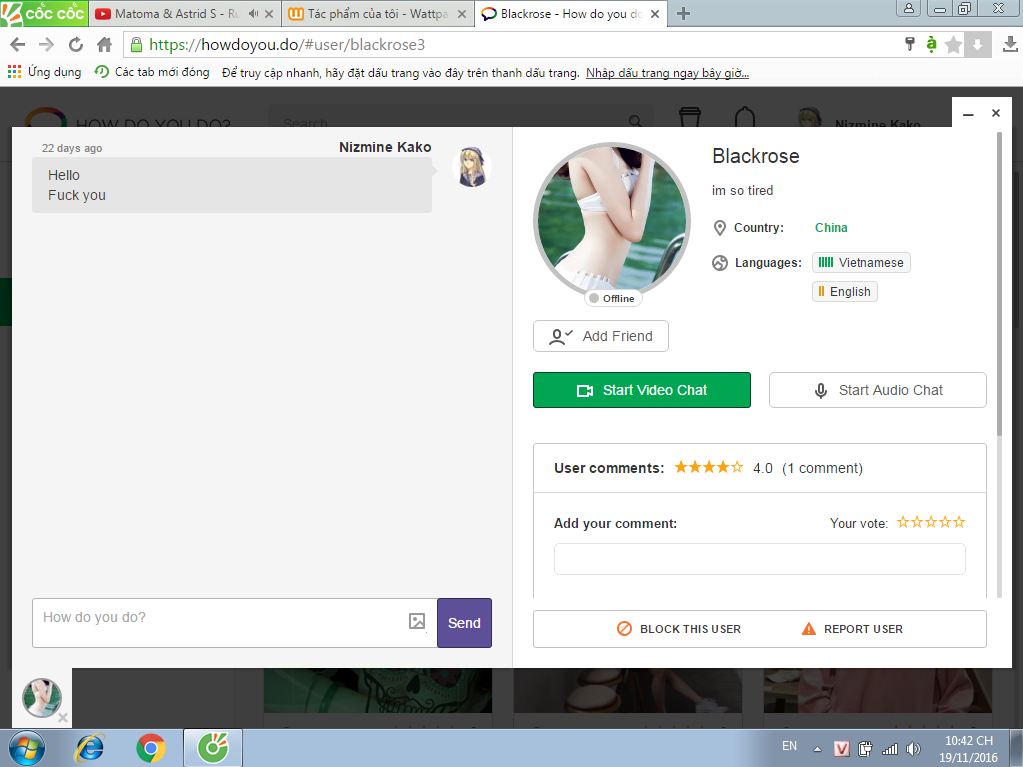Open Google Chrome from the taskbar
Image resolution: width=1023 pixels, height=767 pixels.
[x=151, y=747]
